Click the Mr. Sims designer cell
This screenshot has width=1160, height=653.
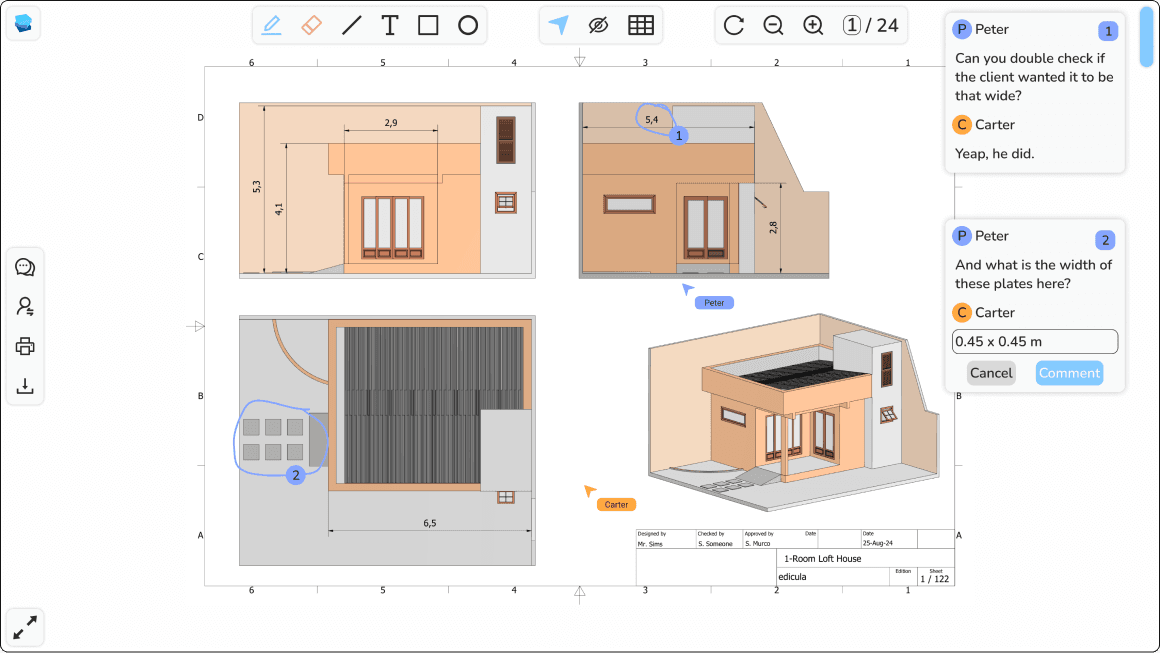(650, 544)
